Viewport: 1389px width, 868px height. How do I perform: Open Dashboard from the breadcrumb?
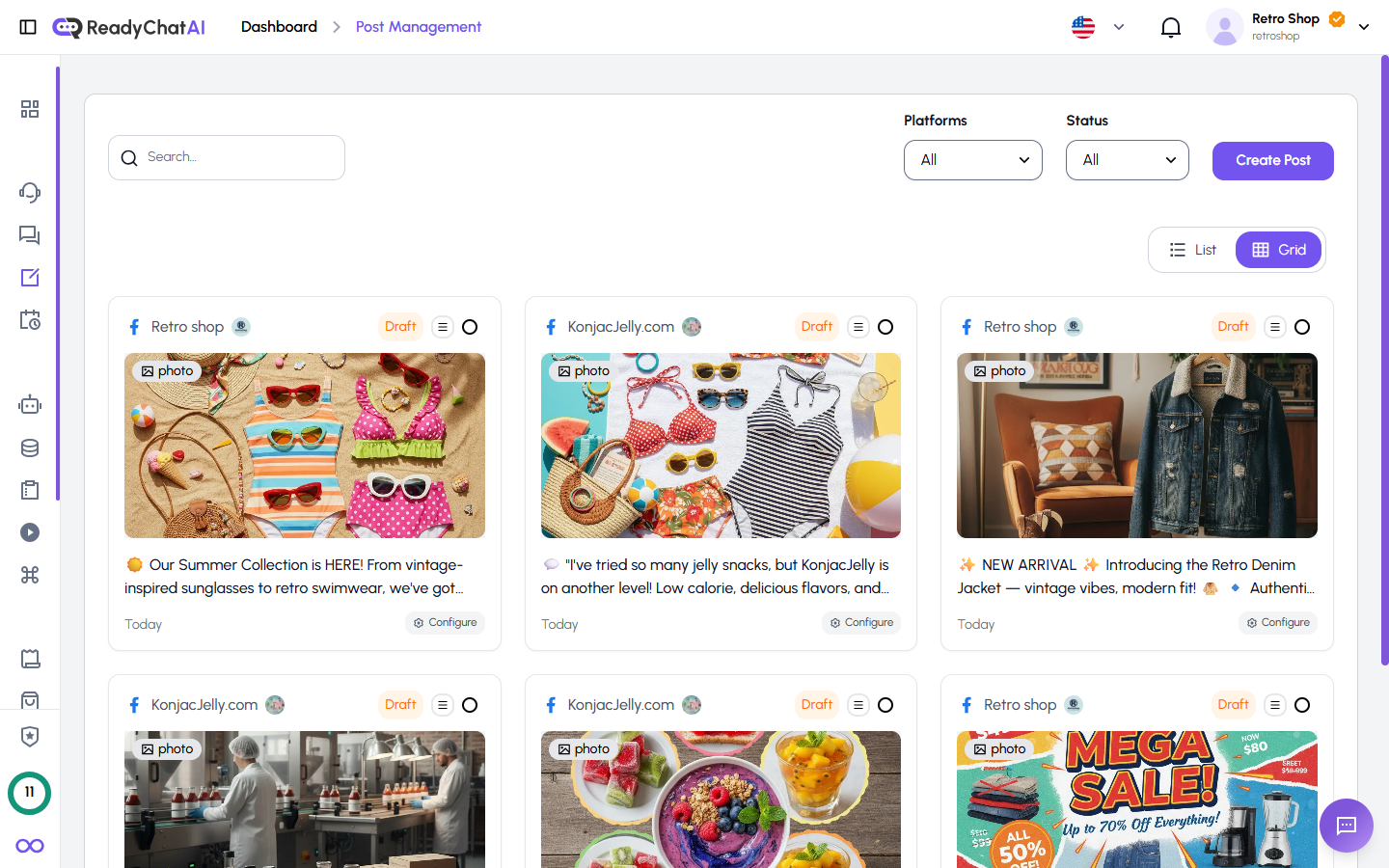[x=279, y=26]
